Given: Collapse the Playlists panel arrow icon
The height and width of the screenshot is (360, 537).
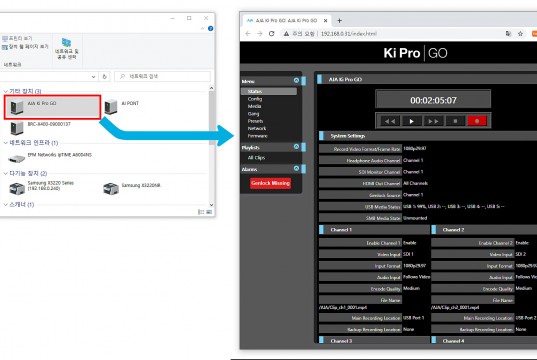Looking at the screenshot, I should 296,147.
